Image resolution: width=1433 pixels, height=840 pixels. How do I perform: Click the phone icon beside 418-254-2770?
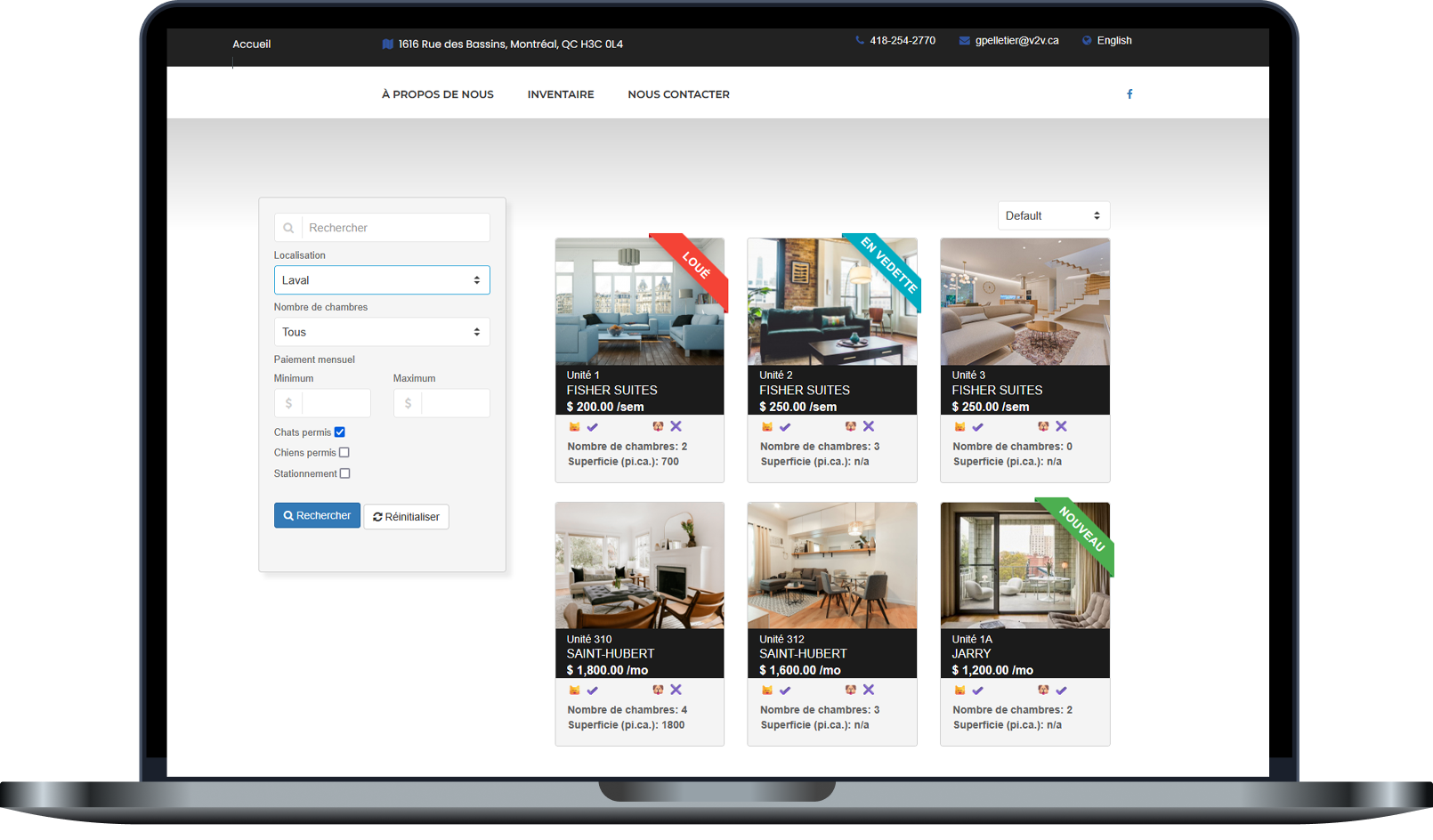(860, 41)
